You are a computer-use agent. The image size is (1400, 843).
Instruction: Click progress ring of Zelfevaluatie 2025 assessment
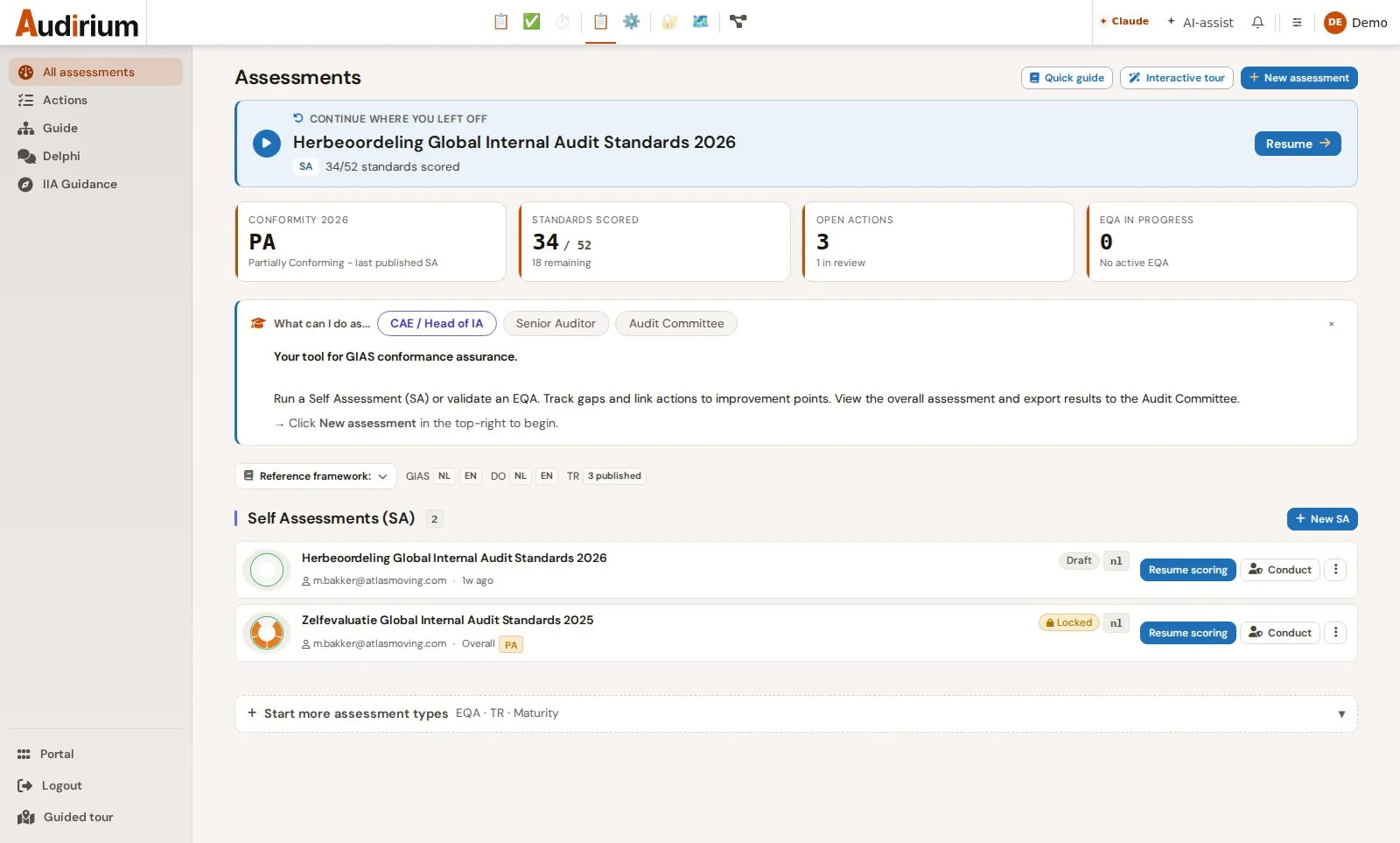click(267, 633)
